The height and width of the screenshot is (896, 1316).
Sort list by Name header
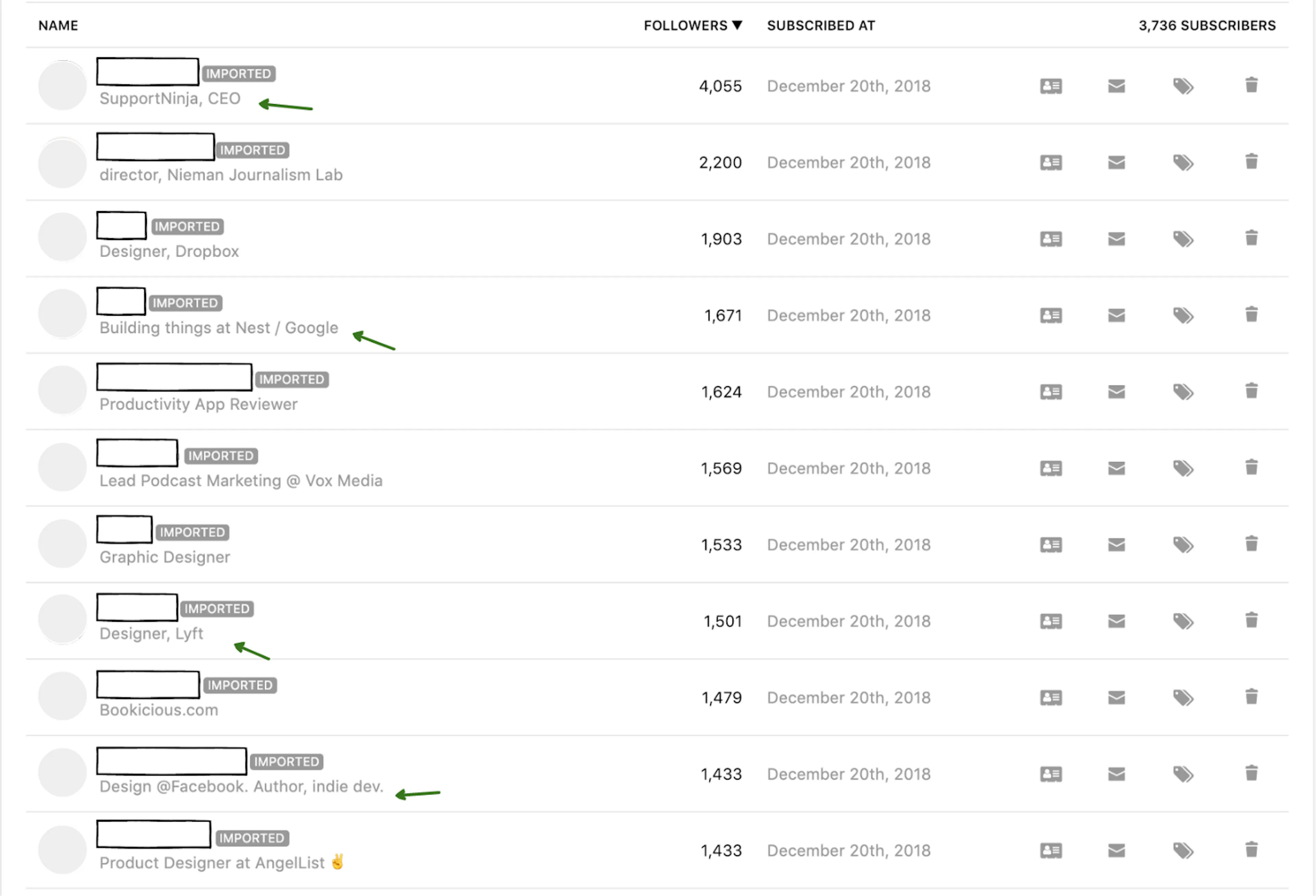(58, 25)
